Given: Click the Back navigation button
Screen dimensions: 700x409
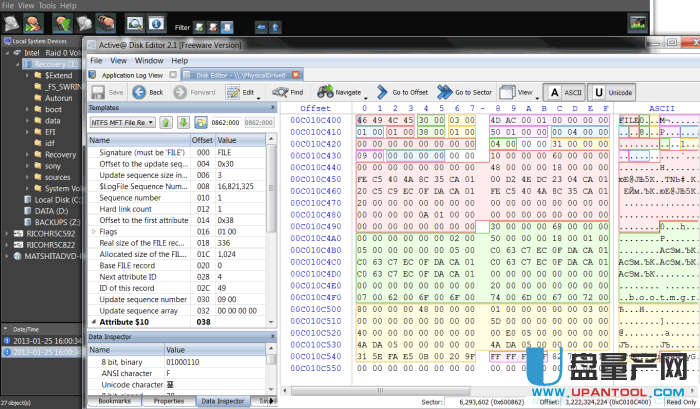Looking at the screenshot, I should pyautogui.click(x=148, y=92).
